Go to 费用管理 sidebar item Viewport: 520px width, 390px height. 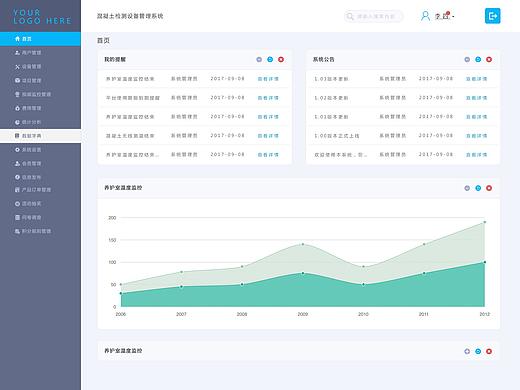[x=40, y=108]
